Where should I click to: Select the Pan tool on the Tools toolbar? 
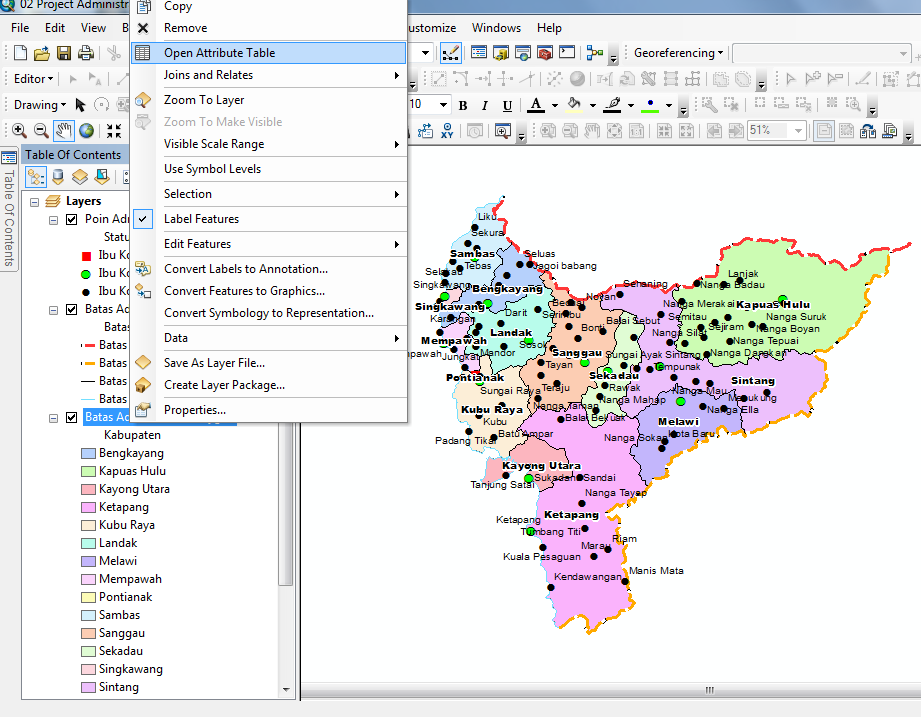tap(63, 130)
